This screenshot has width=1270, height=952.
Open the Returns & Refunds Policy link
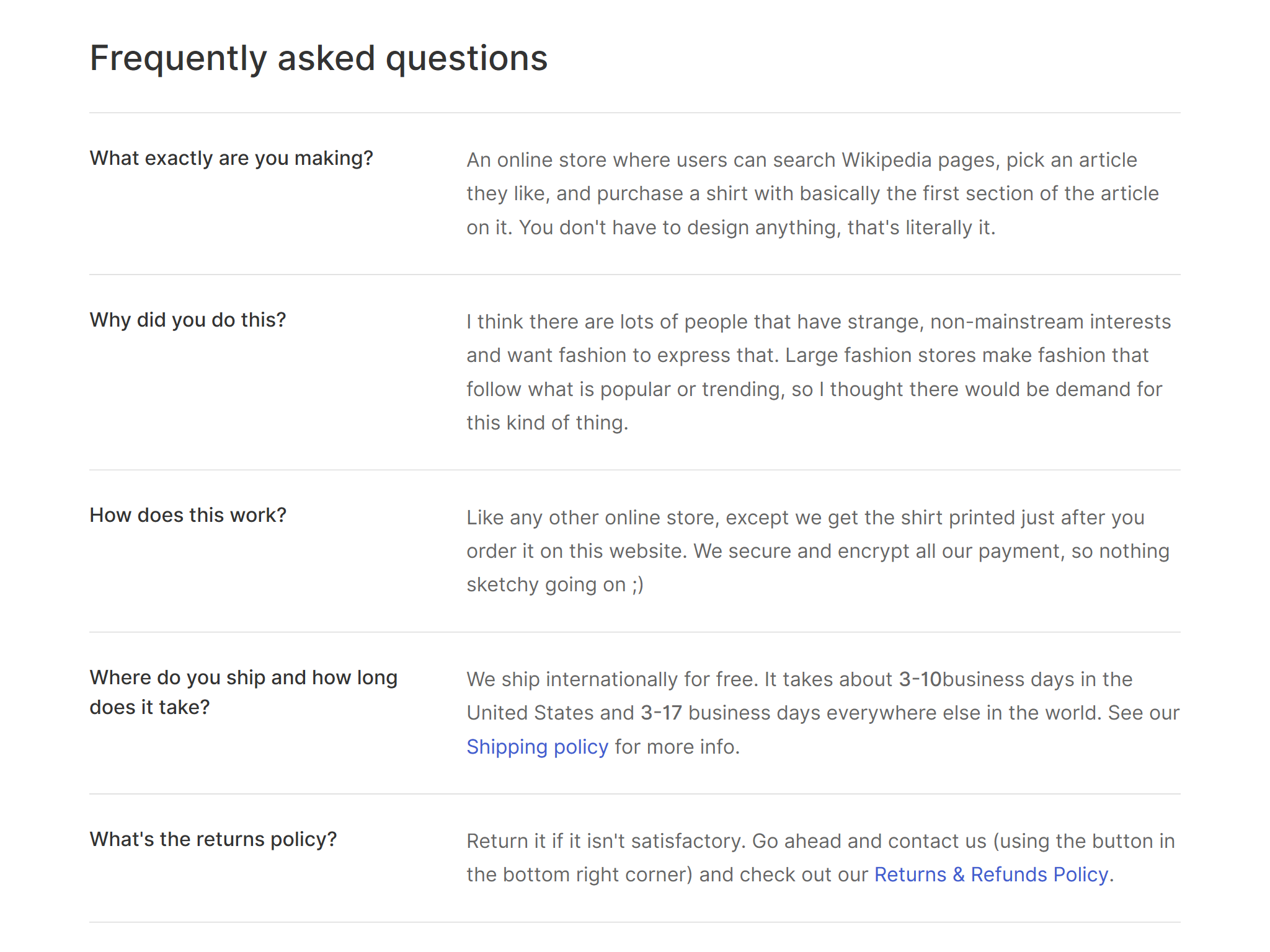point(991,875)
